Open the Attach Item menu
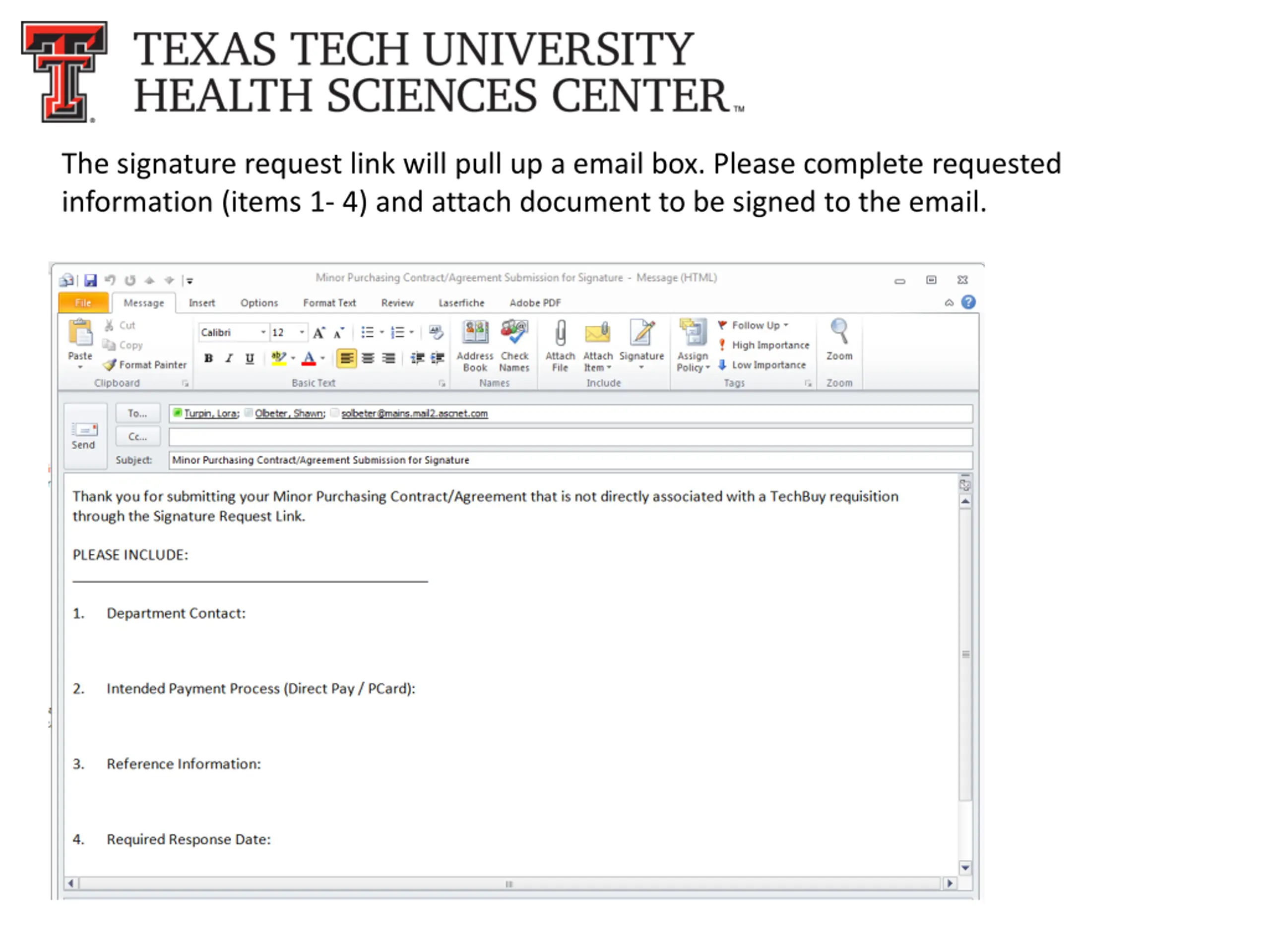Image resolution: width=1270 pixels, height=952 pixels. pyautogui.click(x=598, y=347)
